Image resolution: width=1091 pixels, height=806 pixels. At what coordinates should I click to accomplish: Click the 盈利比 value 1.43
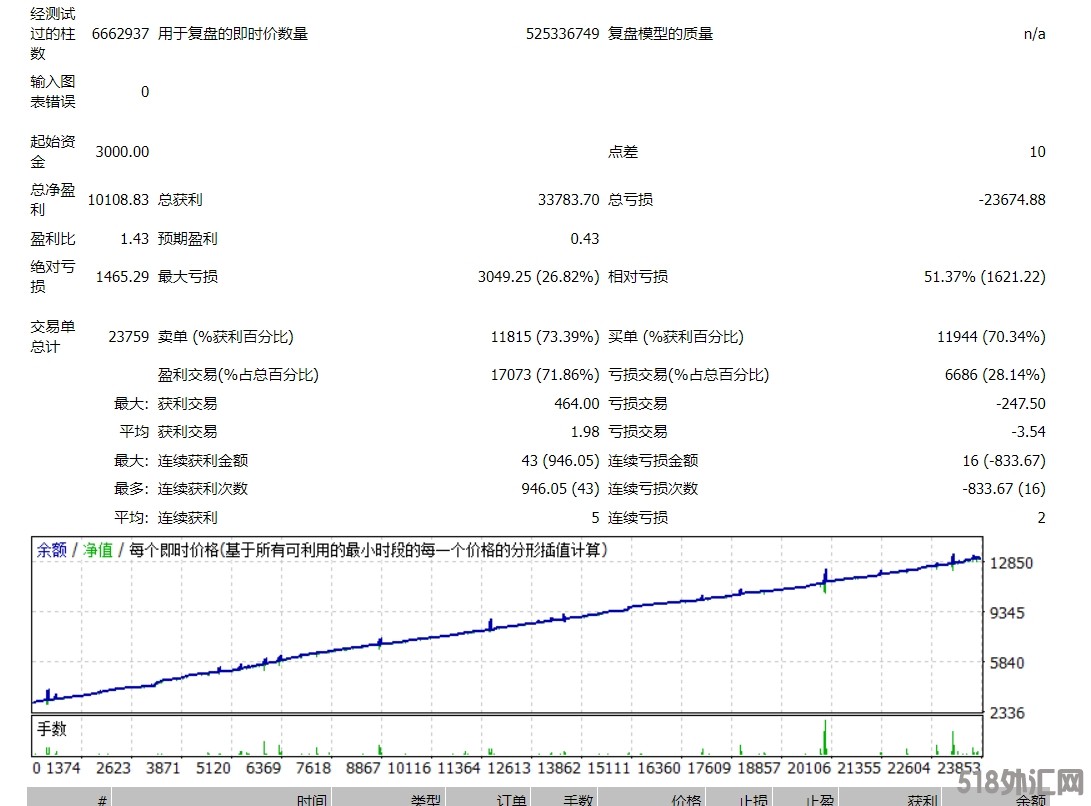pyautogui.click(x=133, y=238)
